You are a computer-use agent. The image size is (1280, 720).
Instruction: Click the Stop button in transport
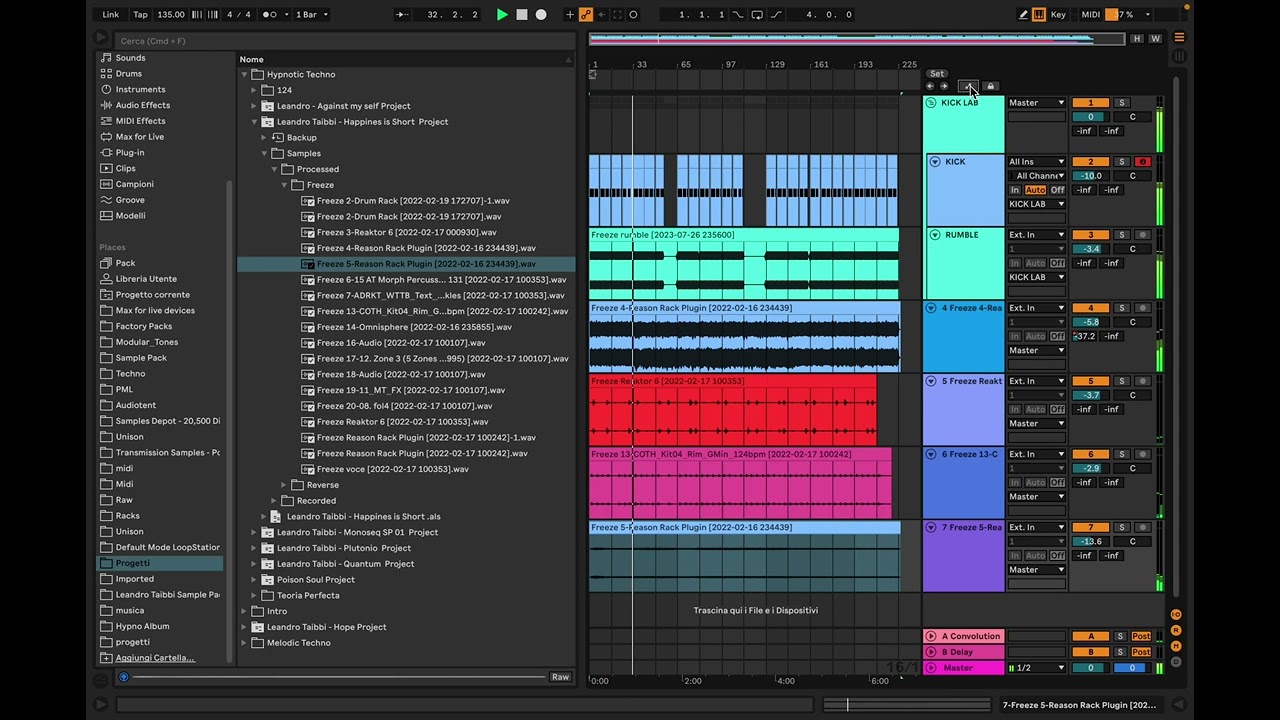pos(521,15)
